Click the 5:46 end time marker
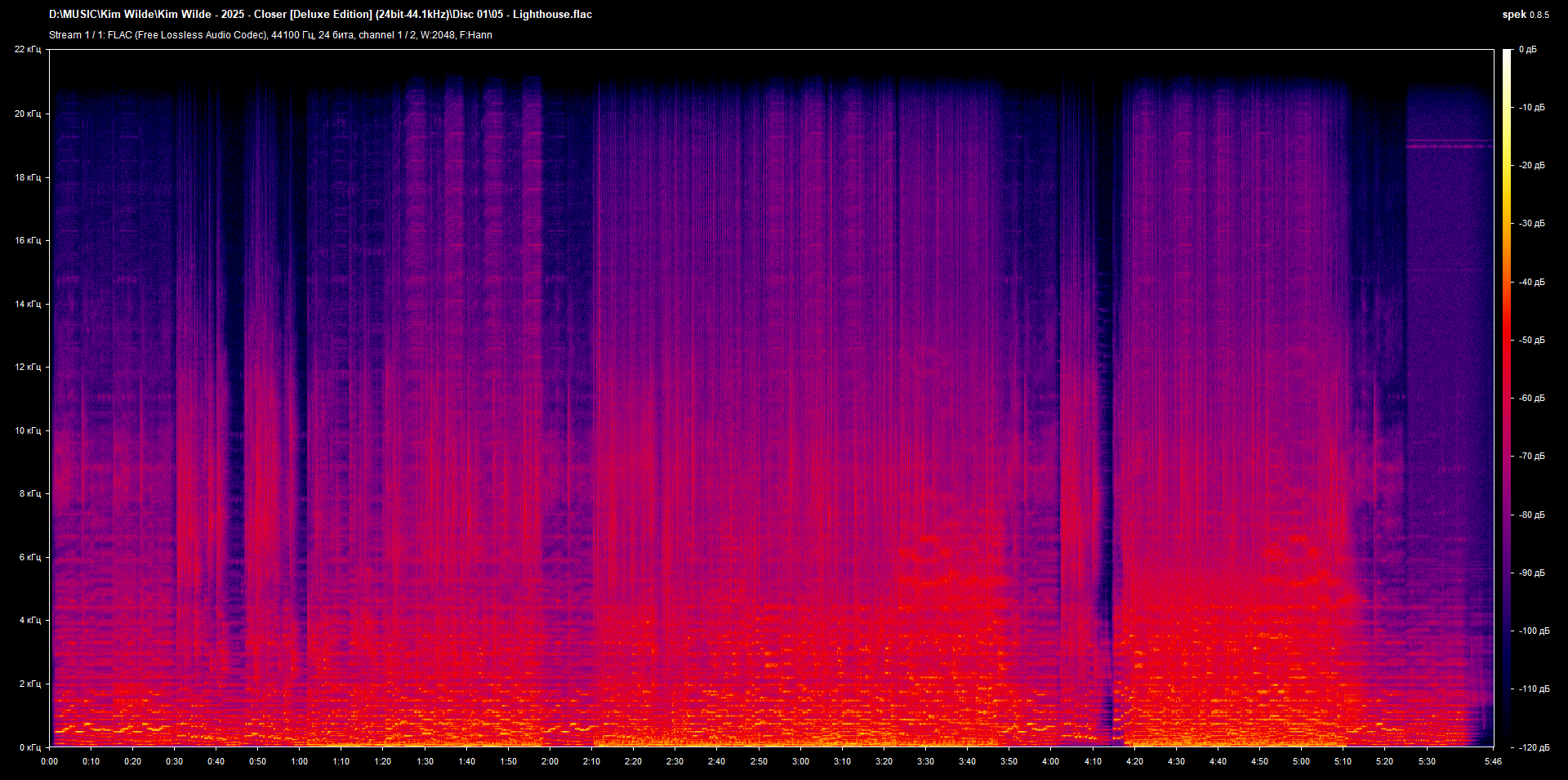1568x780 pixels. pos(1493,761)
